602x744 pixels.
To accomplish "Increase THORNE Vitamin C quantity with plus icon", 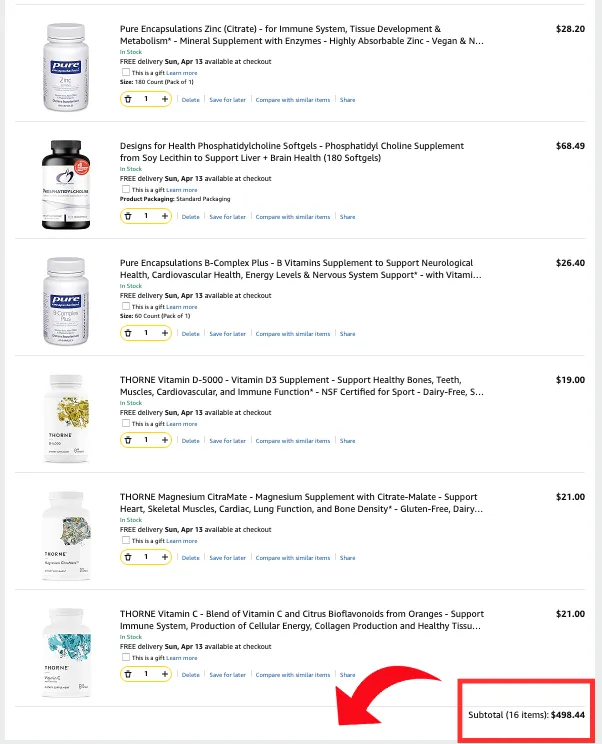I will point(165,674).
